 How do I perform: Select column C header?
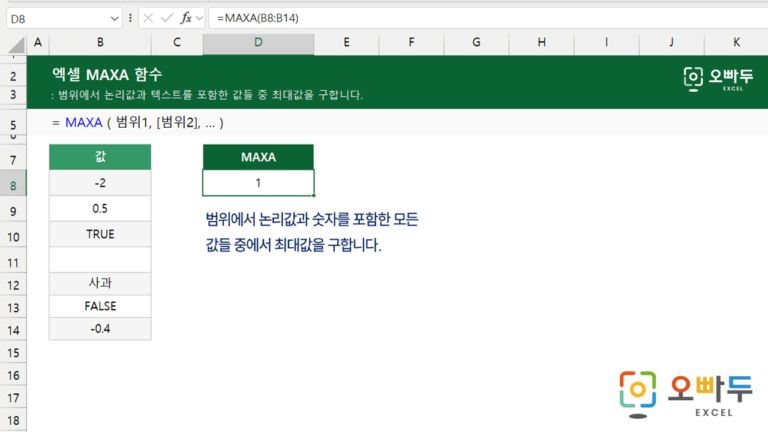click(177, 43)
